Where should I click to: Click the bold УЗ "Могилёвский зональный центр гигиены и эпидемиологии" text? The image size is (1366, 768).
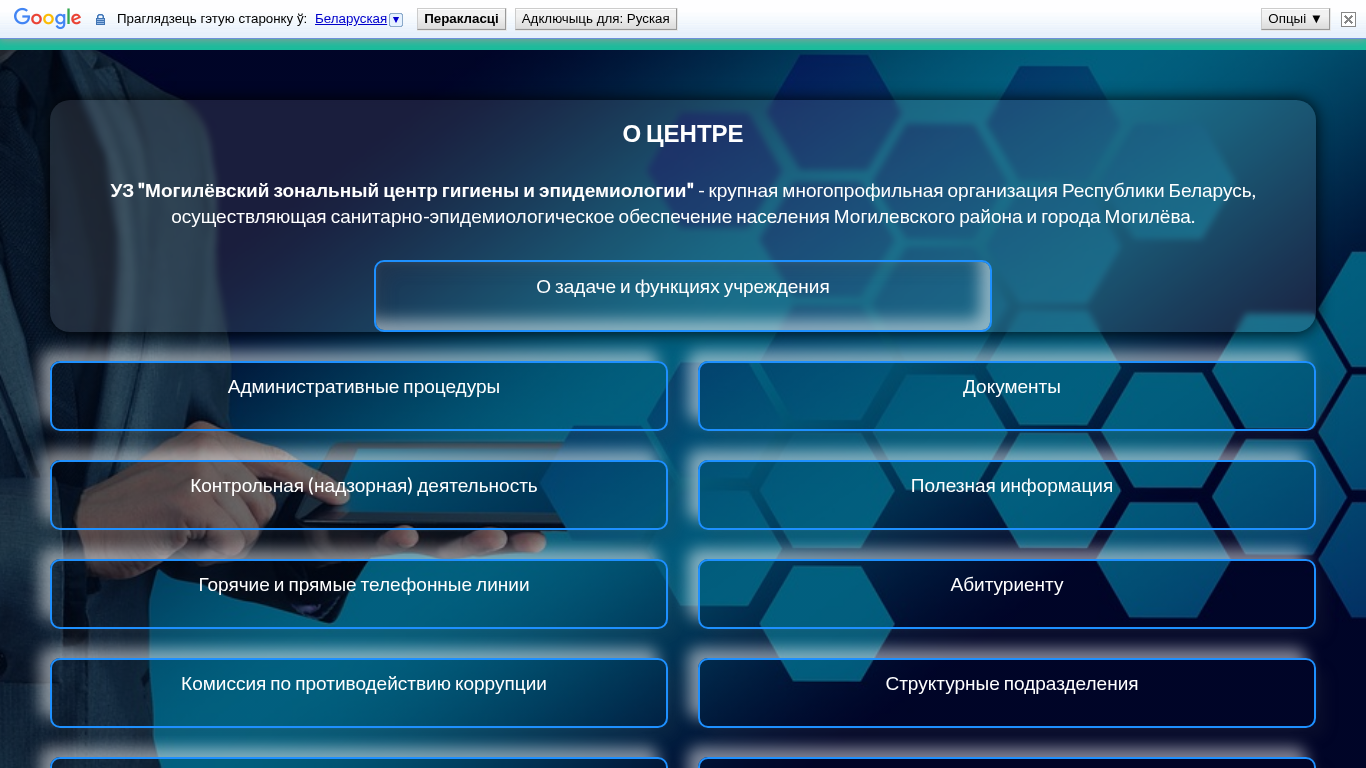tap(402, 190)
